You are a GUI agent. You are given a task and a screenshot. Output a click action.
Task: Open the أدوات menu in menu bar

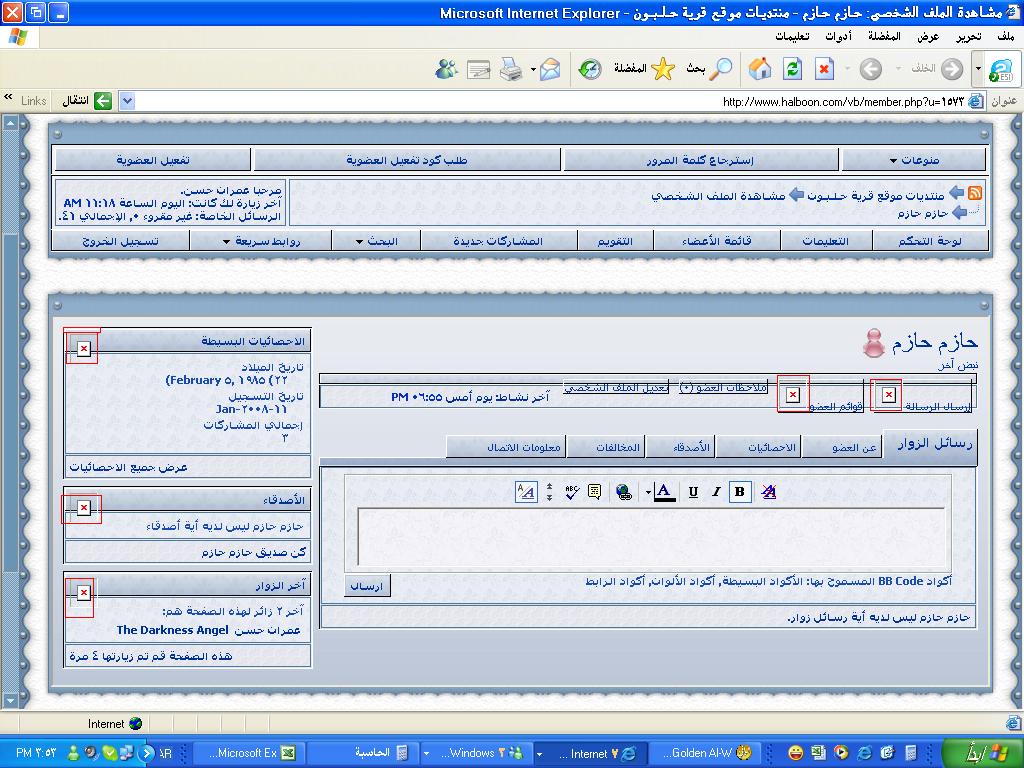(x=838, y=36)
